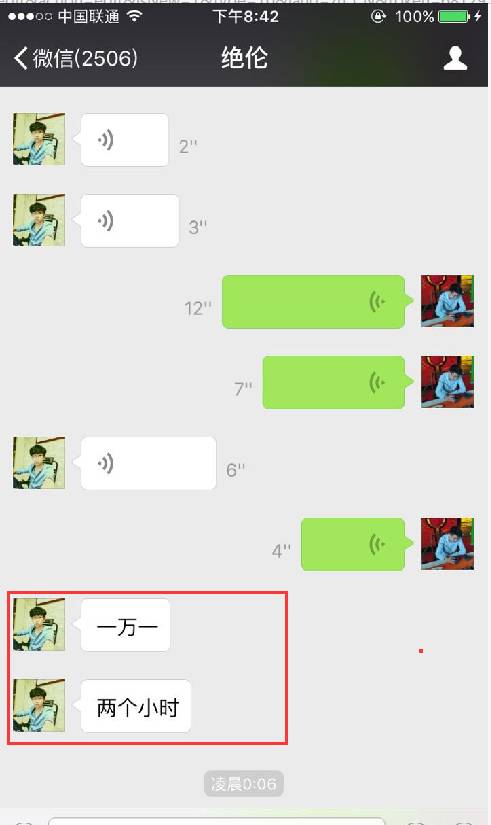Tap the message input field
Viewport: 491px width, 825px height.
pos(216,821)
